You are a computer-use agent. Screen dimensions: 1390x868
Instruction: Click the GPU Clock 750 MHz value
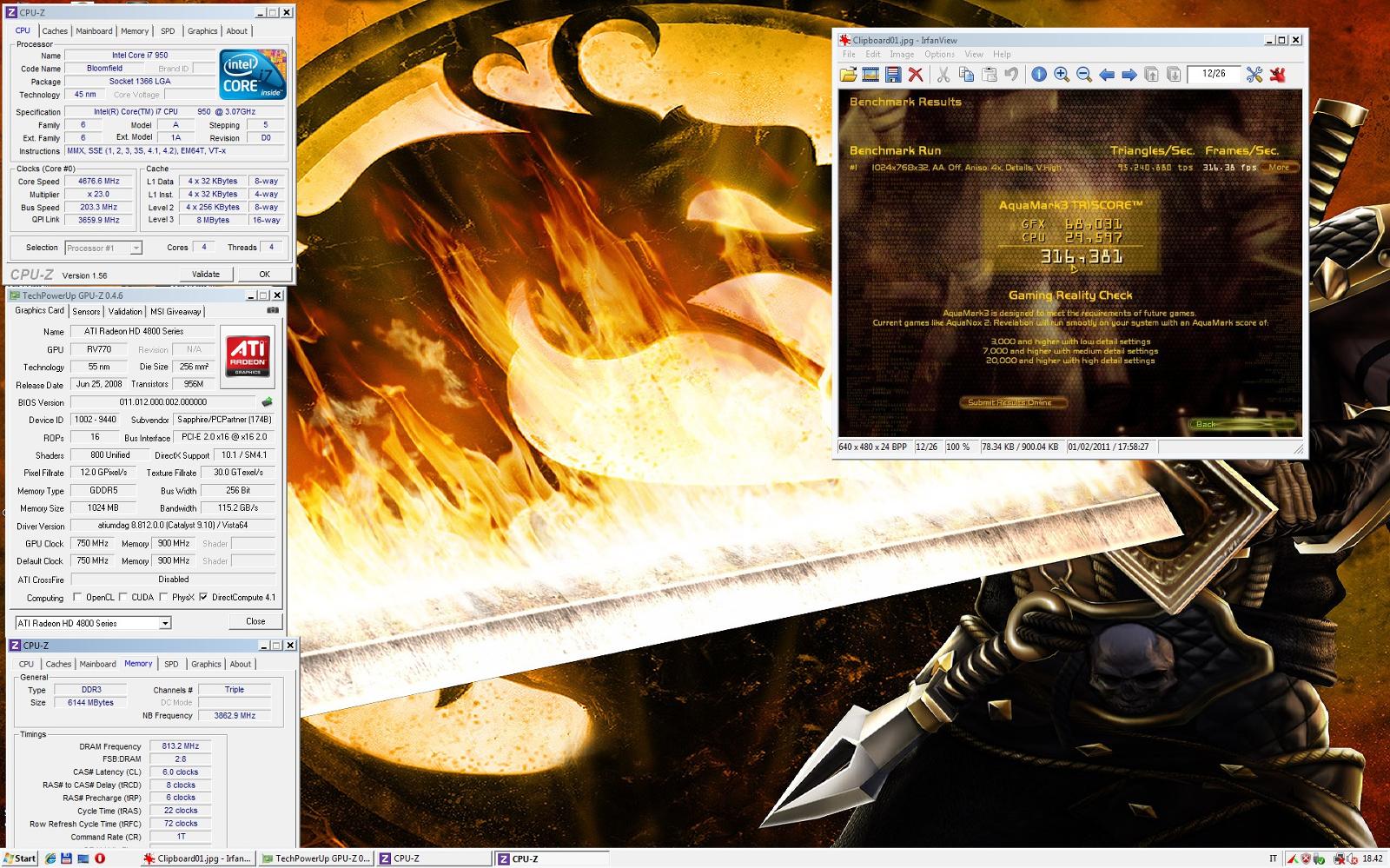[x=93, y=543]
